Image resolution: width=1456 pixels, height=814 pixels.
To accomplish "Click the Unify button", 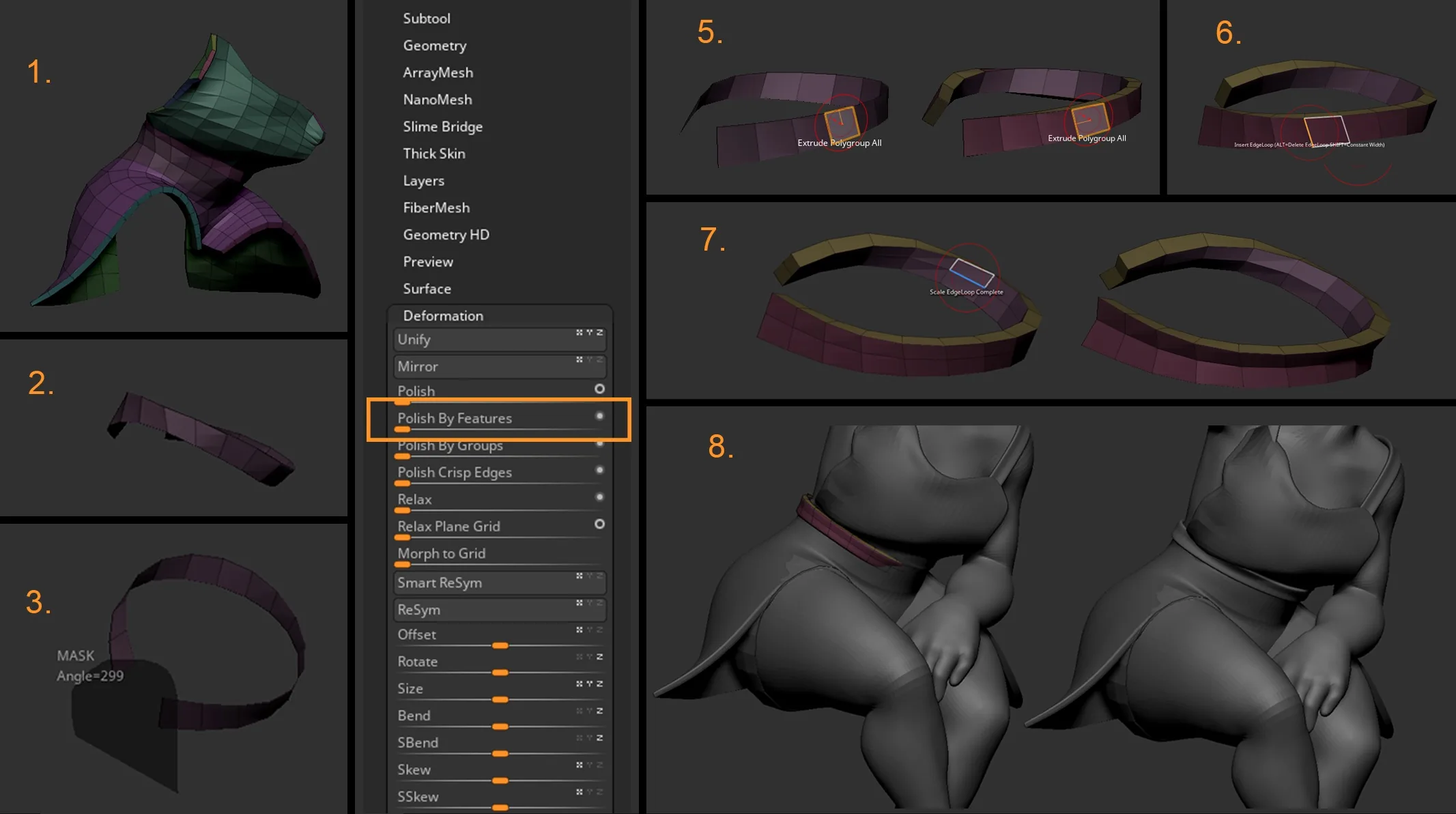I will tap(500, 339).
